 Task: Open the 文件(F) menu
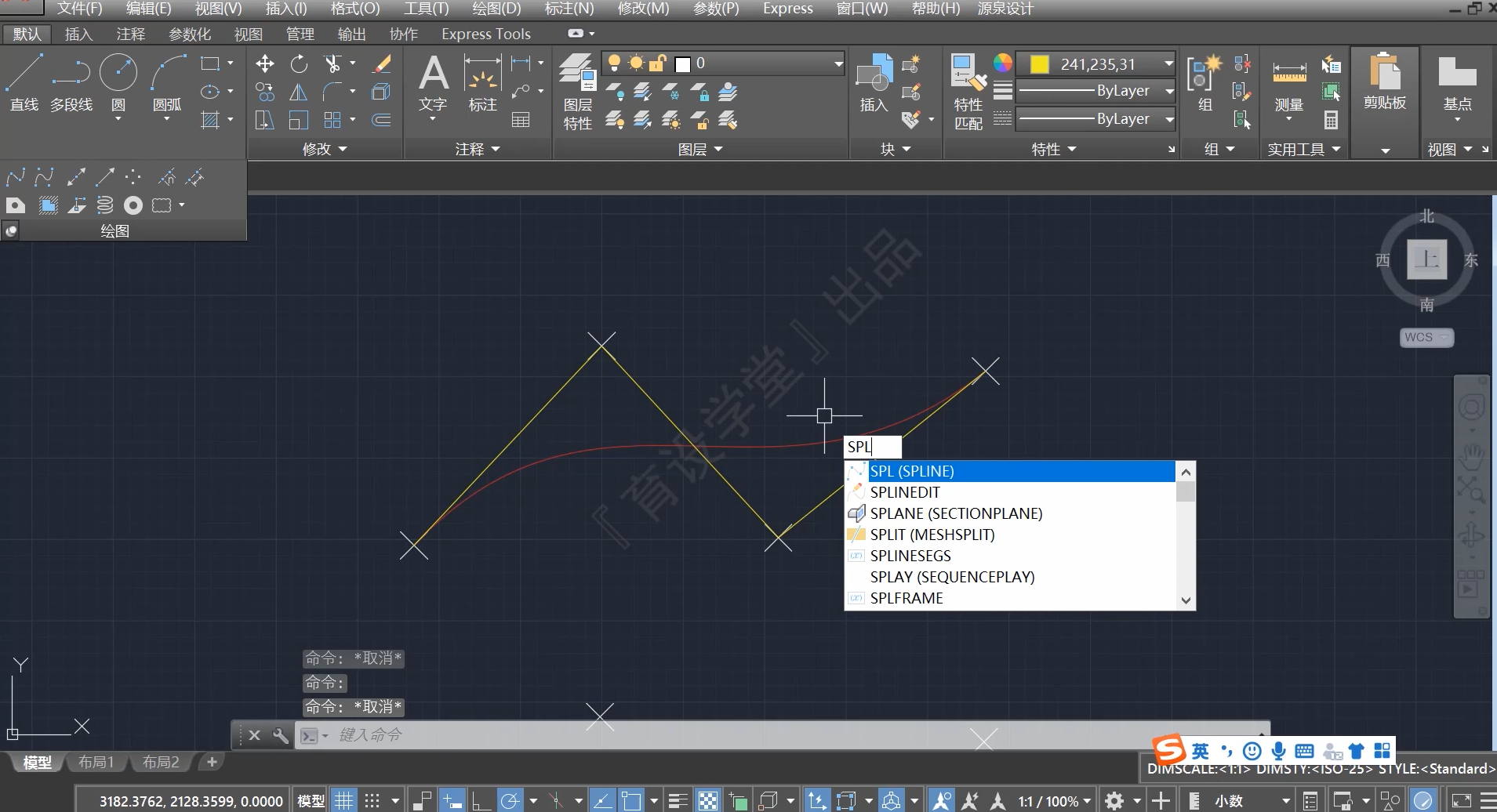coord(79,9)
